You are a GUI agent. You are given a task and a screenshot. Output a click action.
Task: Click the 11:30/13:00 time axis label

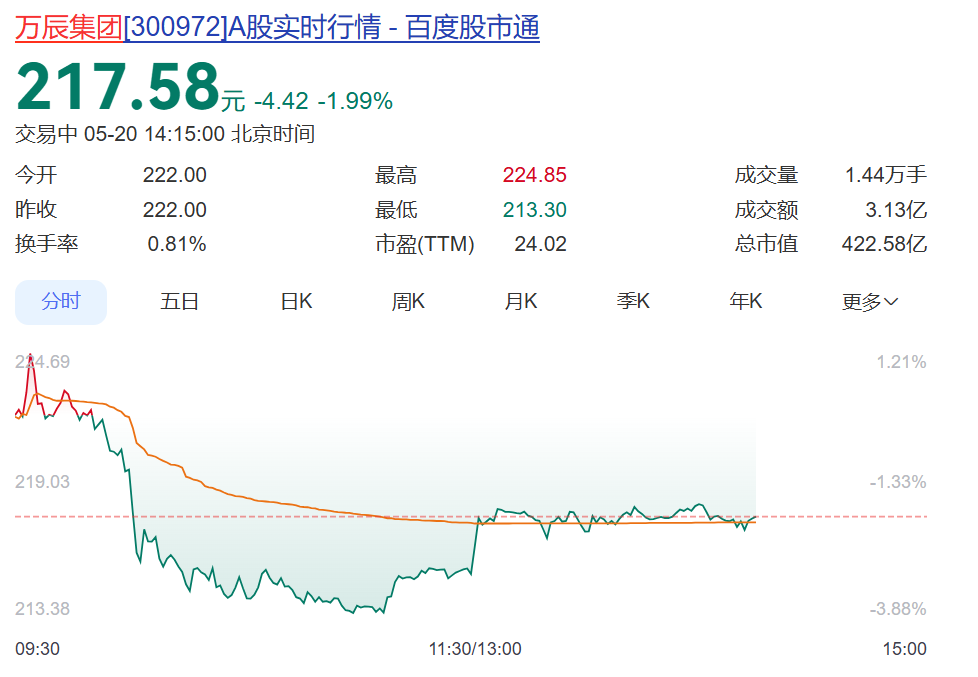coord(475,649)
